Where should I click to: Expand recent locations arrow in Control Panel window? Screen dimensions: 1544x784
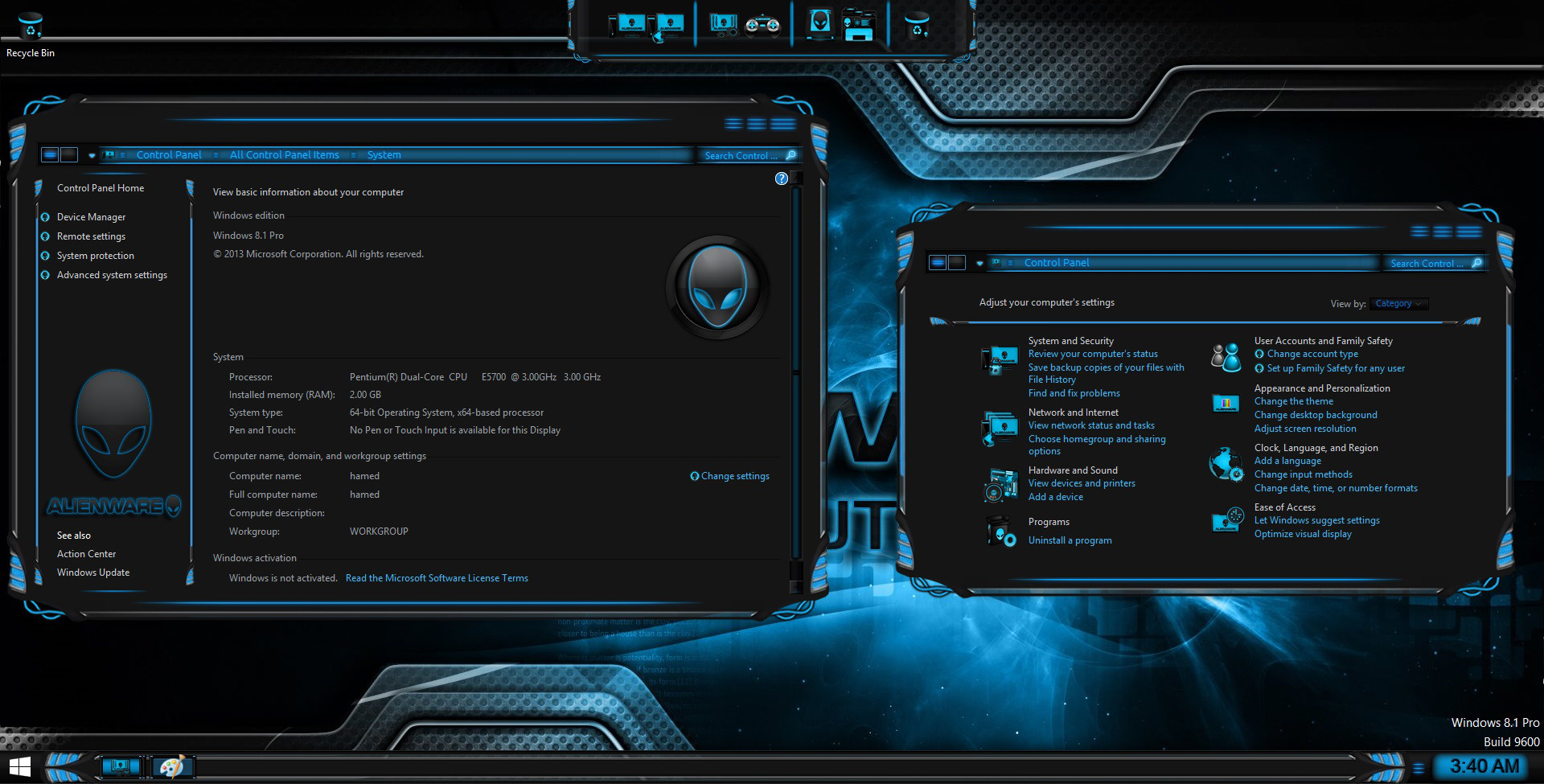(x=979, y=263)
